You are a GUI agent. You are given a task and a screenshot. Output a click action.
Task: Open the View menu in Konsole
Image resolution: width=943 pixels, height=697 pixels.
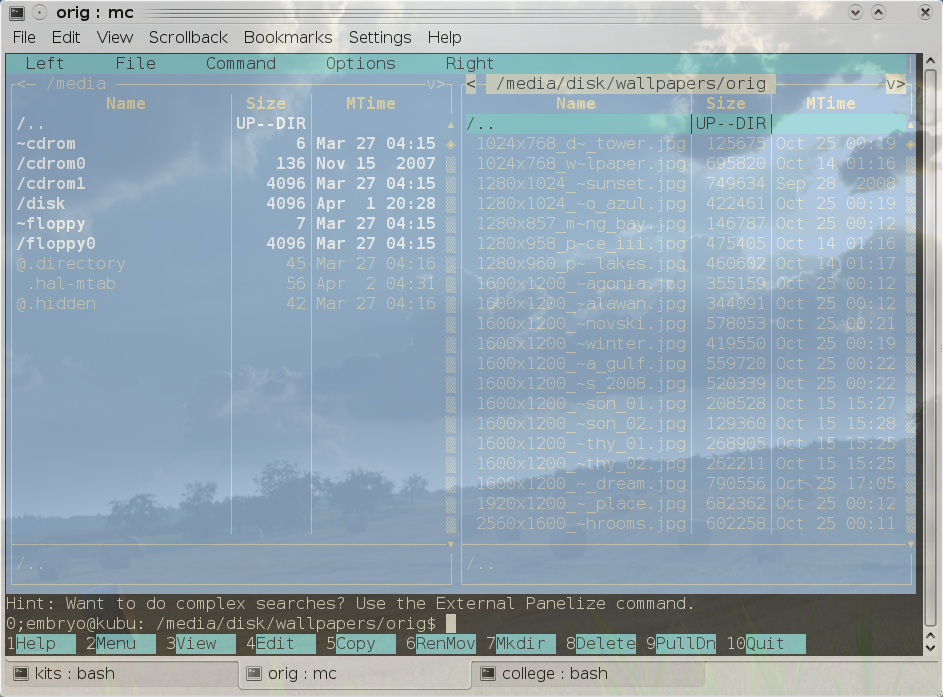point(115,37)
